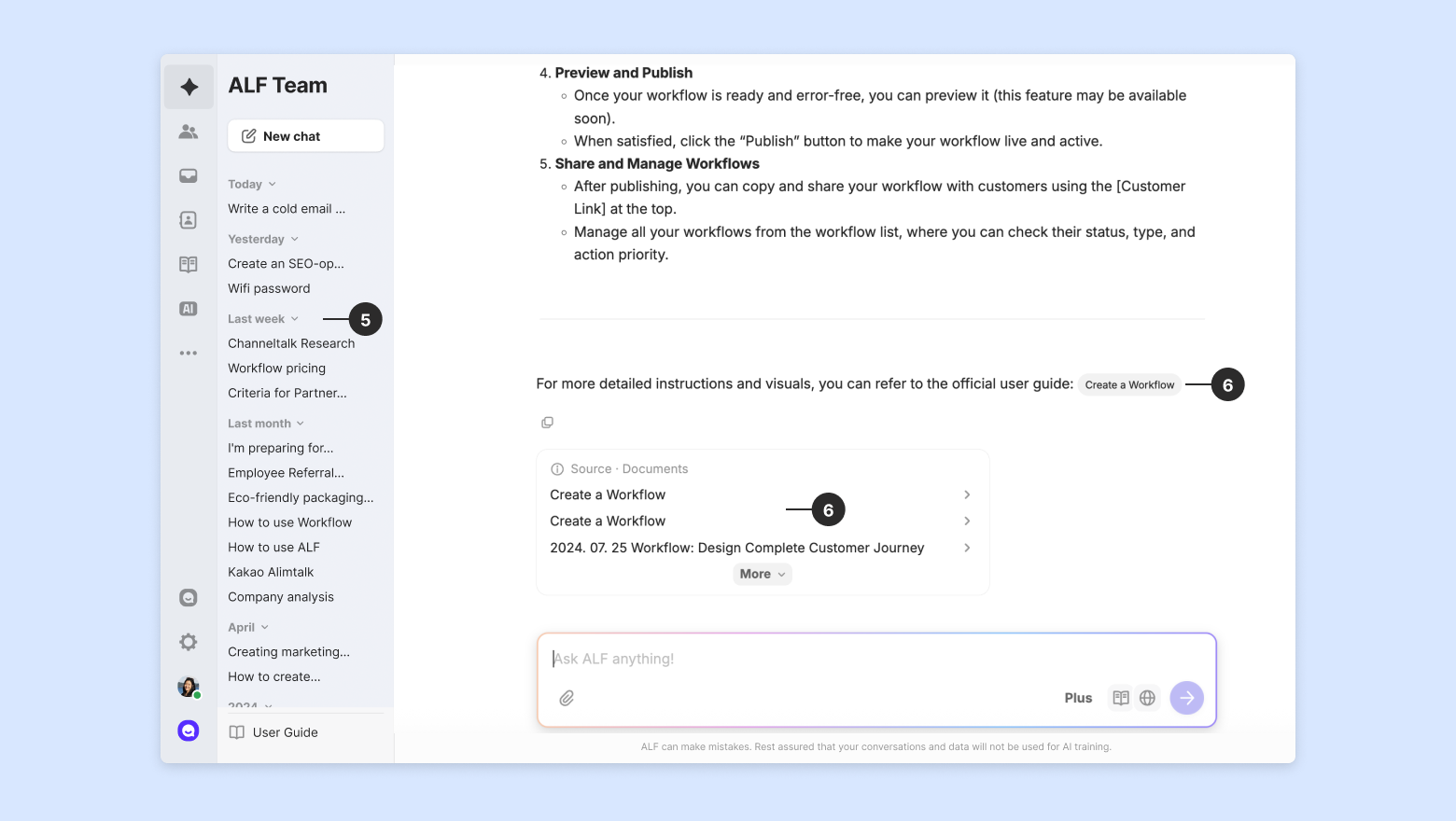Open first Create a Workflow source document

pos(762,494)
